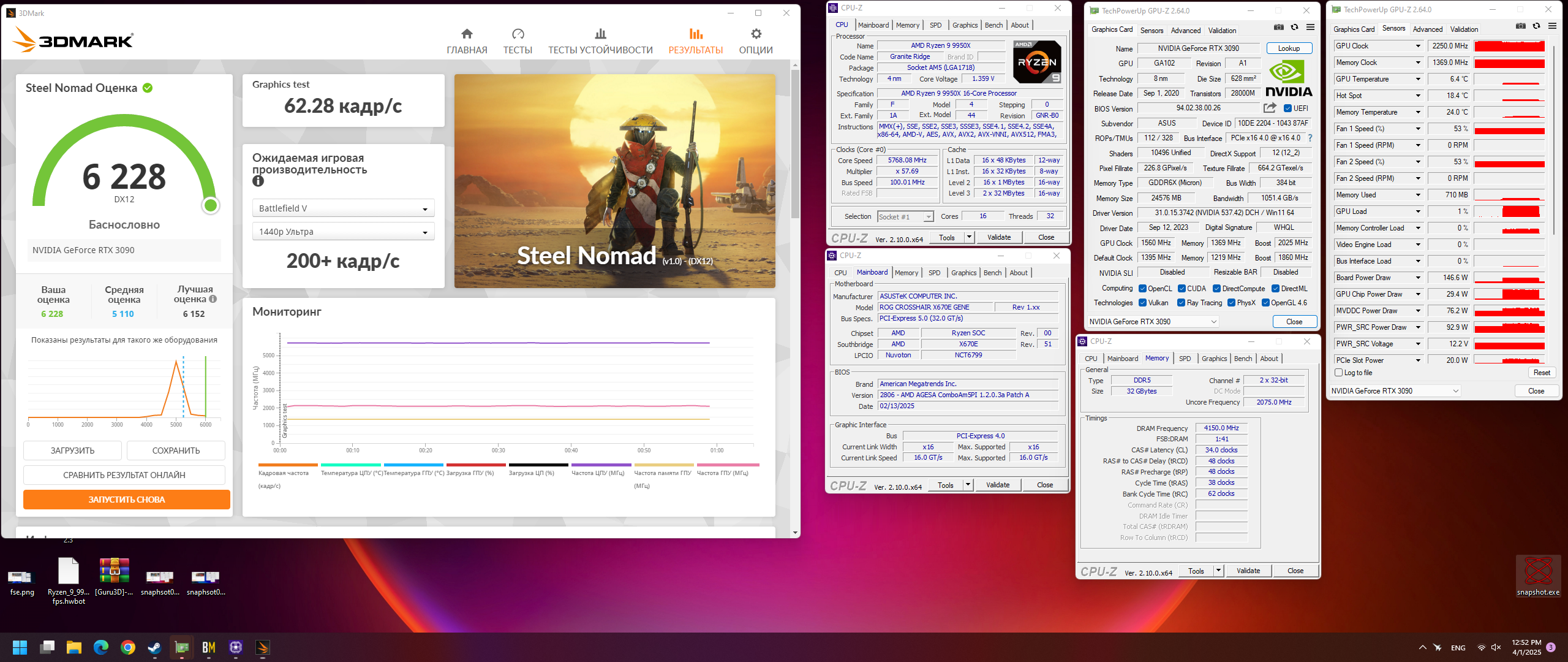
Task: Switch to Validation tab in GPU-Z Sensors window
Action: pos(1464,29)
